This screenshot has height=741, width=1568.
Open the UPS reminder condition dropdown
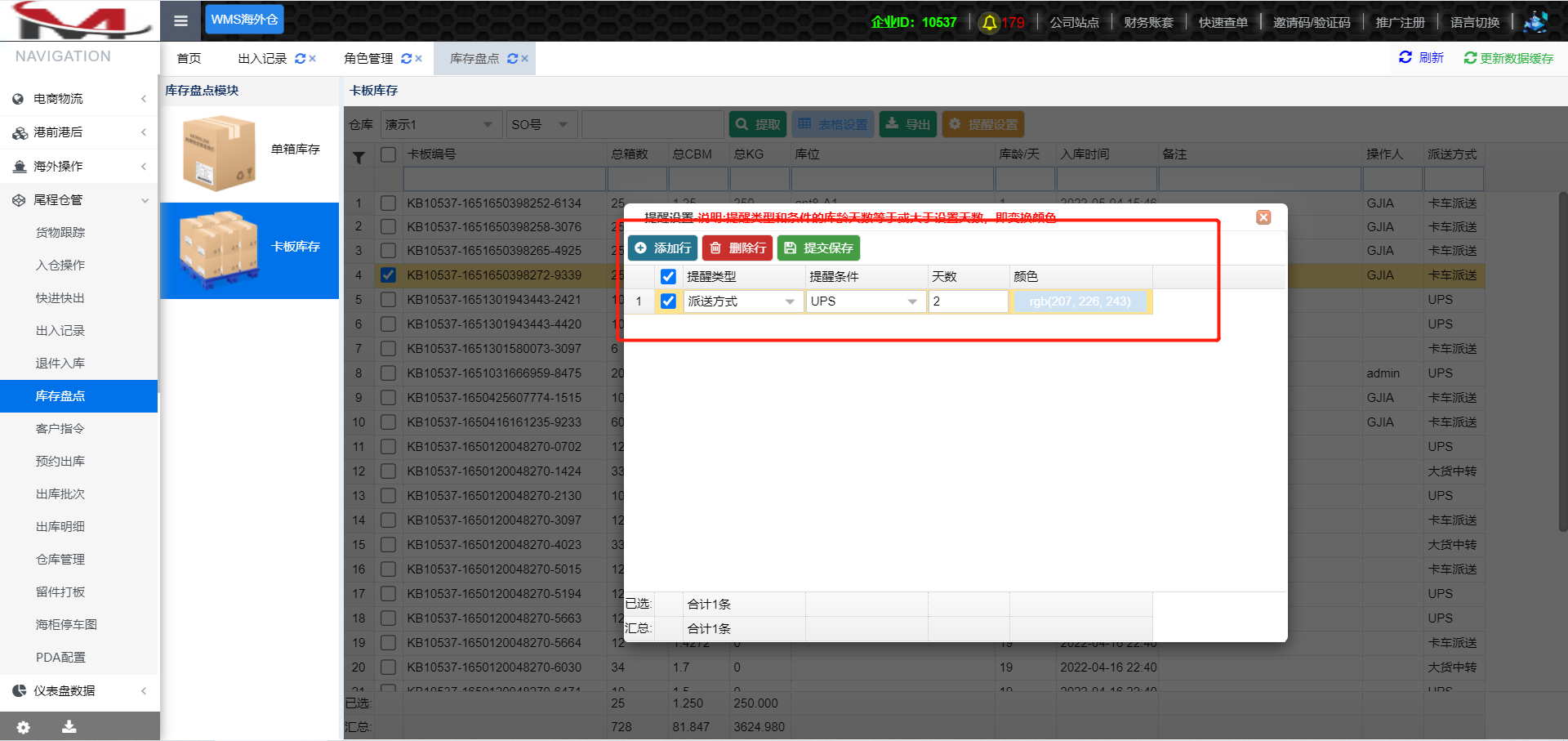(911, 301)
